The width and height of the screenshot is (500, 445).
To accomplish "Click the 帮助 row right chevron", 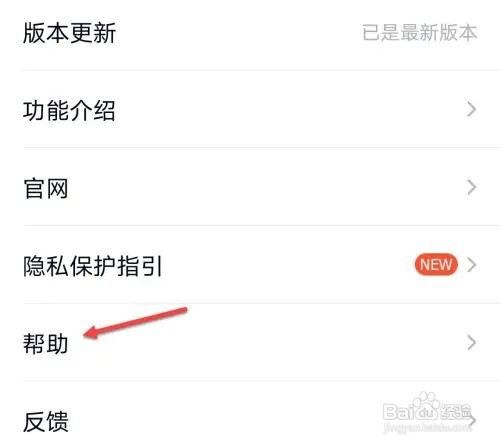I will (471, 343).
